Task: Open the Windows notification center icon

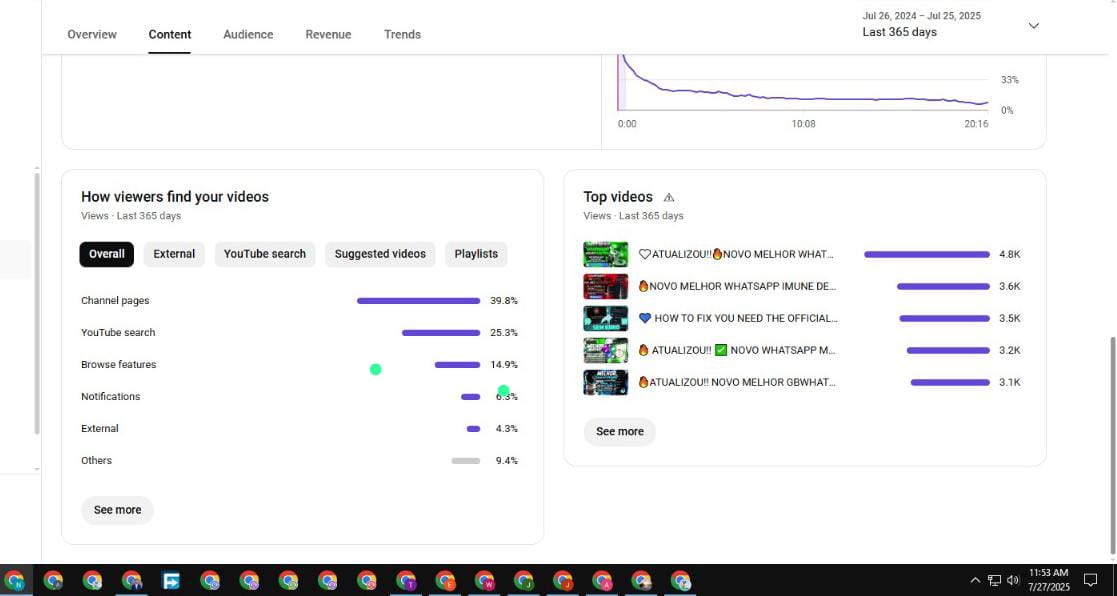Action: click(1090, 580)
